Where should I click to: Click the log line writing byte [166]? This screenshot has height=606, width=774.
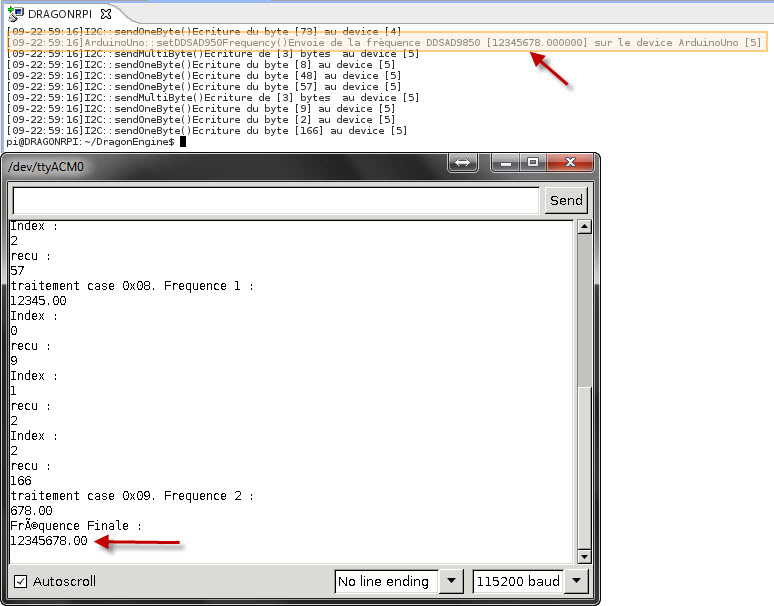pyautogui.click(x=207, y=131)
